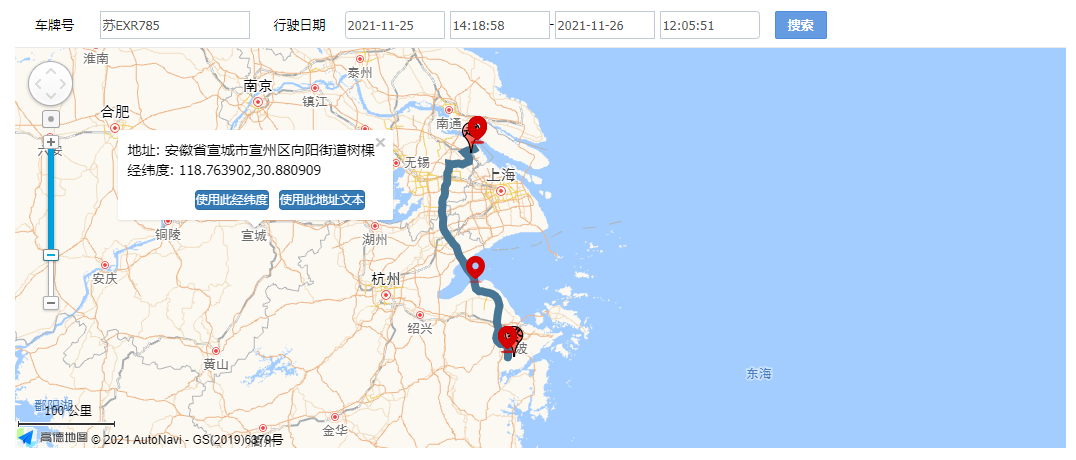Viewport: 1076px width, 460px height.
Task: Click the 湖州 city label
Action: point(375,240)
